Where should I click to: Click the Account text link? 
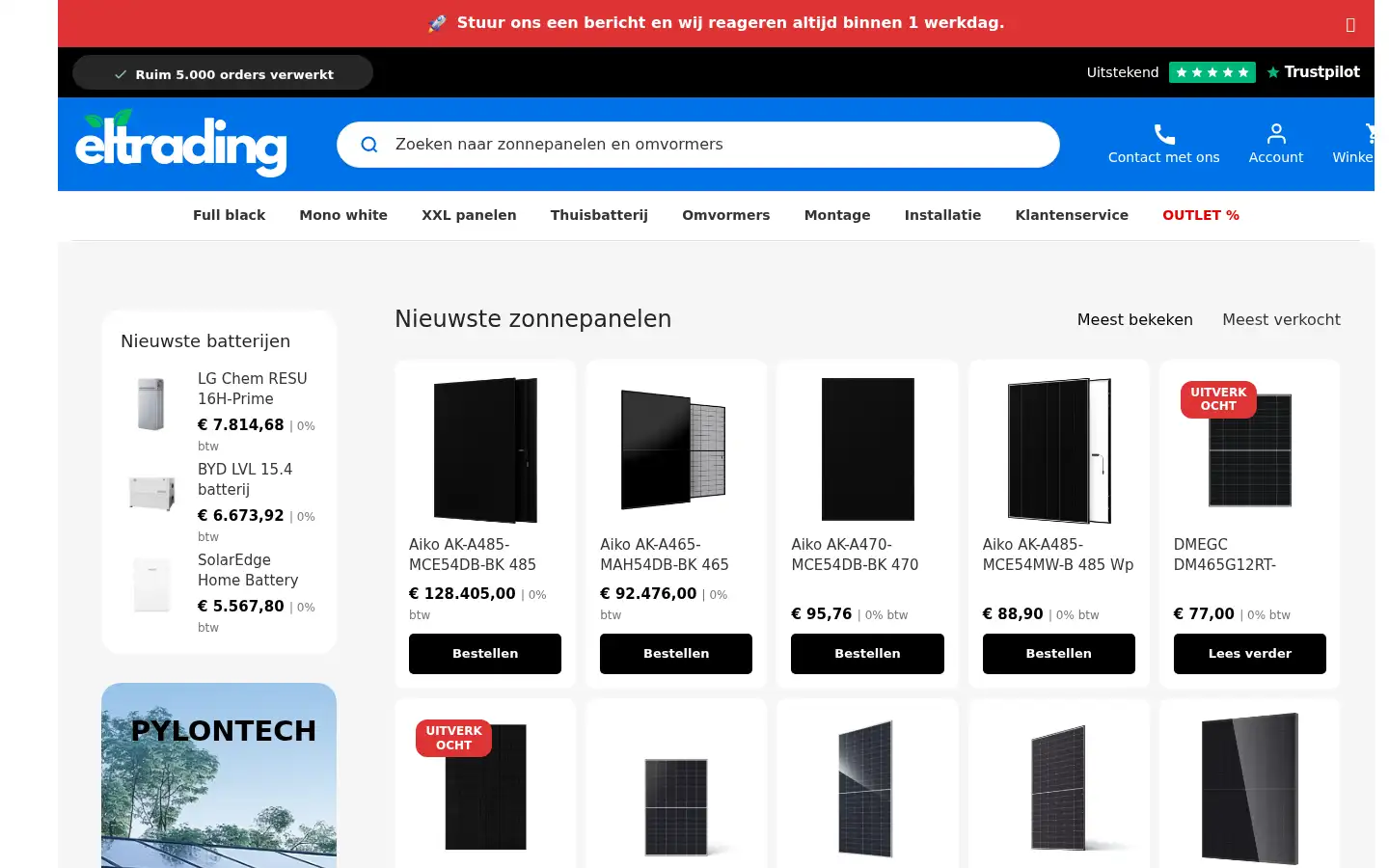pyautogui.click(x=1276, y=157)
